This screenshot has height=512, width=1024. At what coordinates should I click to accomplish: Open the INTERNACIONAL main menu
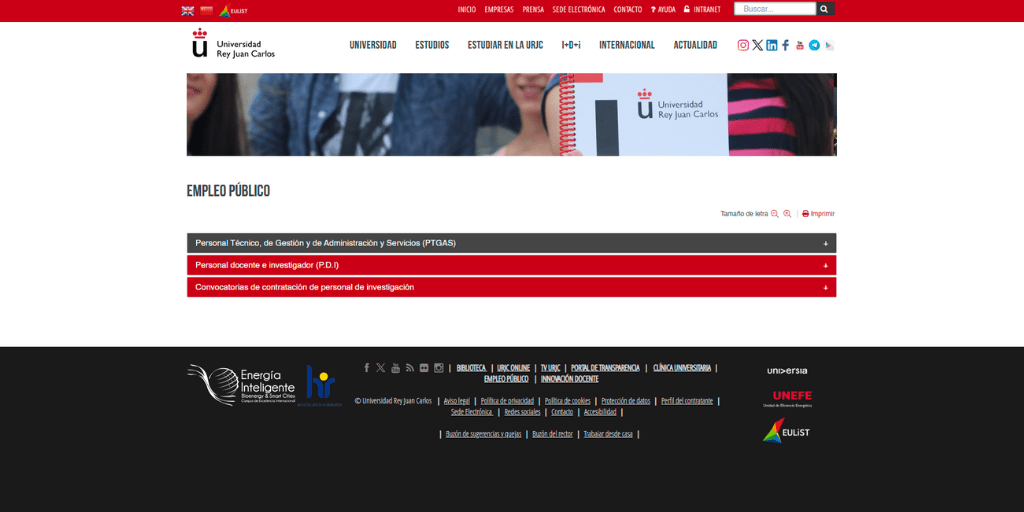pos(627,45)
